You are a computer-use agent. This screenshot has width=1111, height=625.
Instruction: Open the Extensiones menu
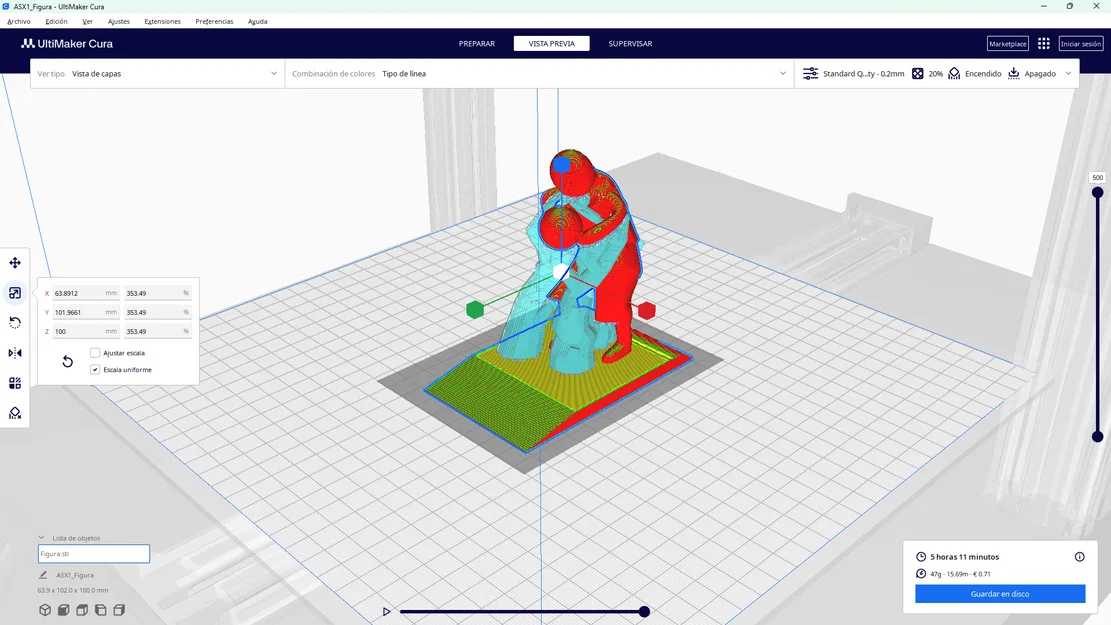click(x=161, y=20)
